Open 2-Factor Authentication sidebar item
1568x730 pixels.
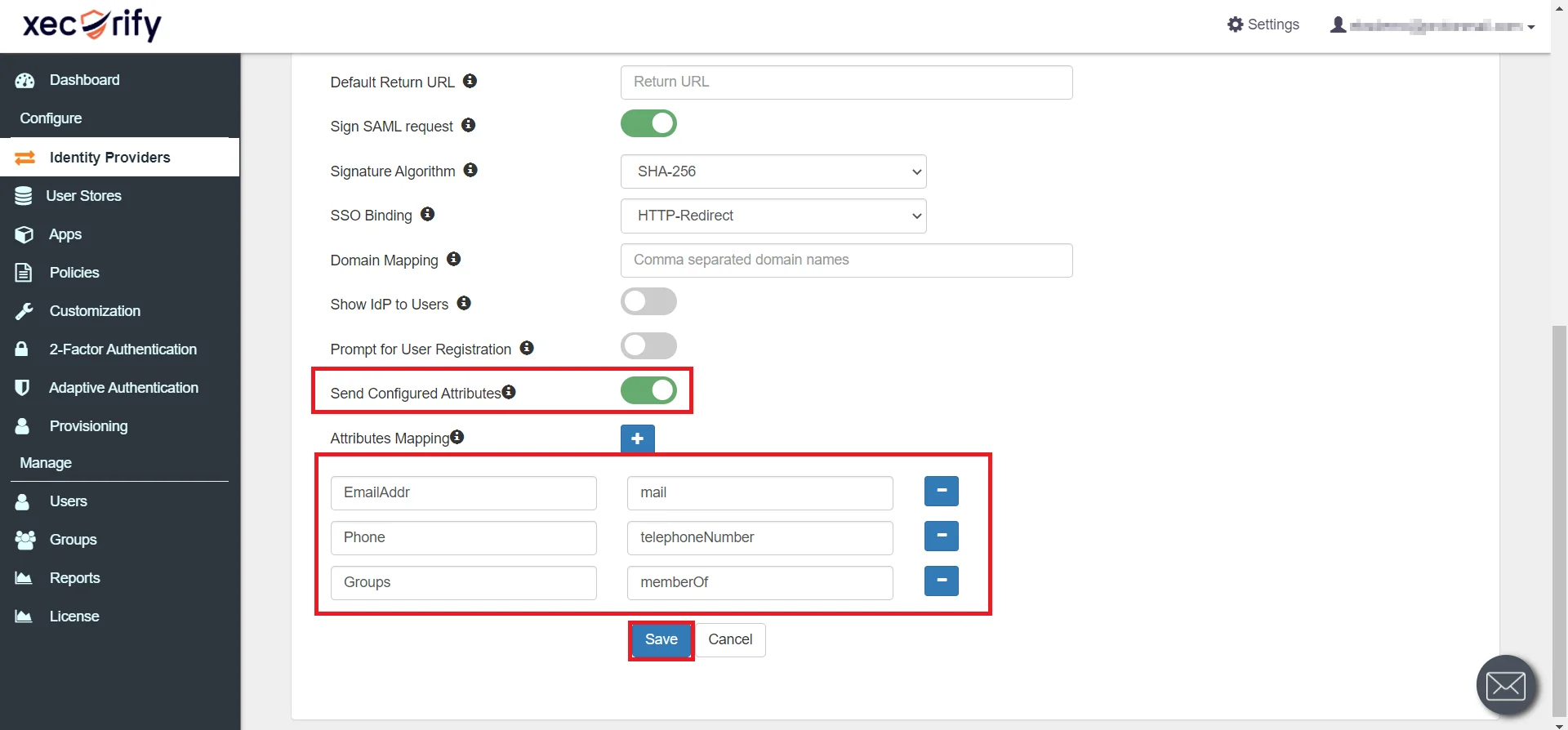tap(122, 349)
